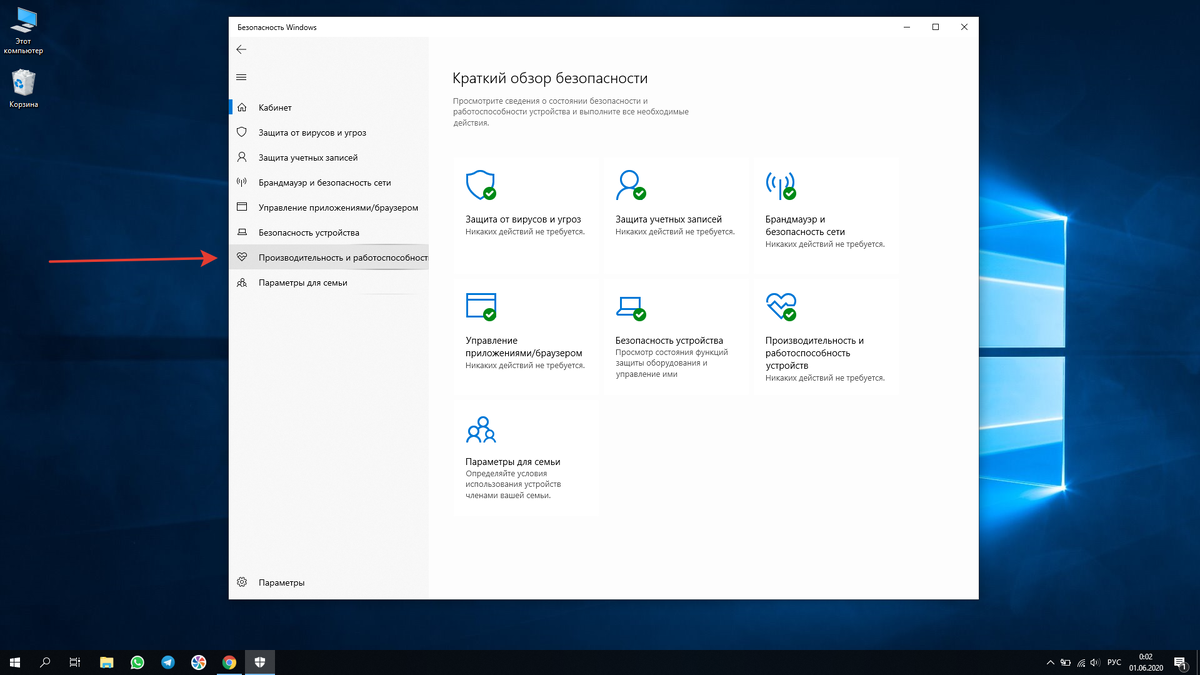Open the Wi-Fi network tray icon
The width and height of the screenshot is (1200, 675).
pos(1080,662)
